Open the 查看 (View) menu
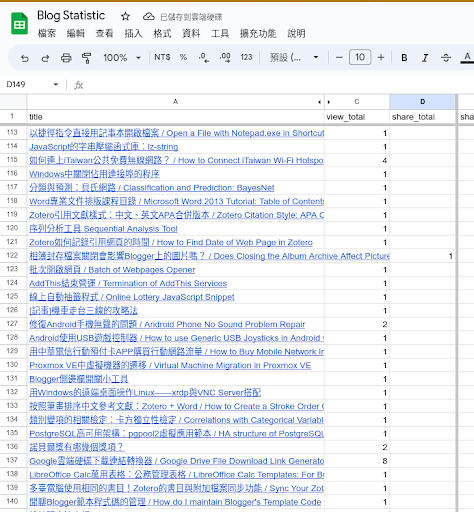474x512 pixels. pyautogui.click(x=104, y=33)
